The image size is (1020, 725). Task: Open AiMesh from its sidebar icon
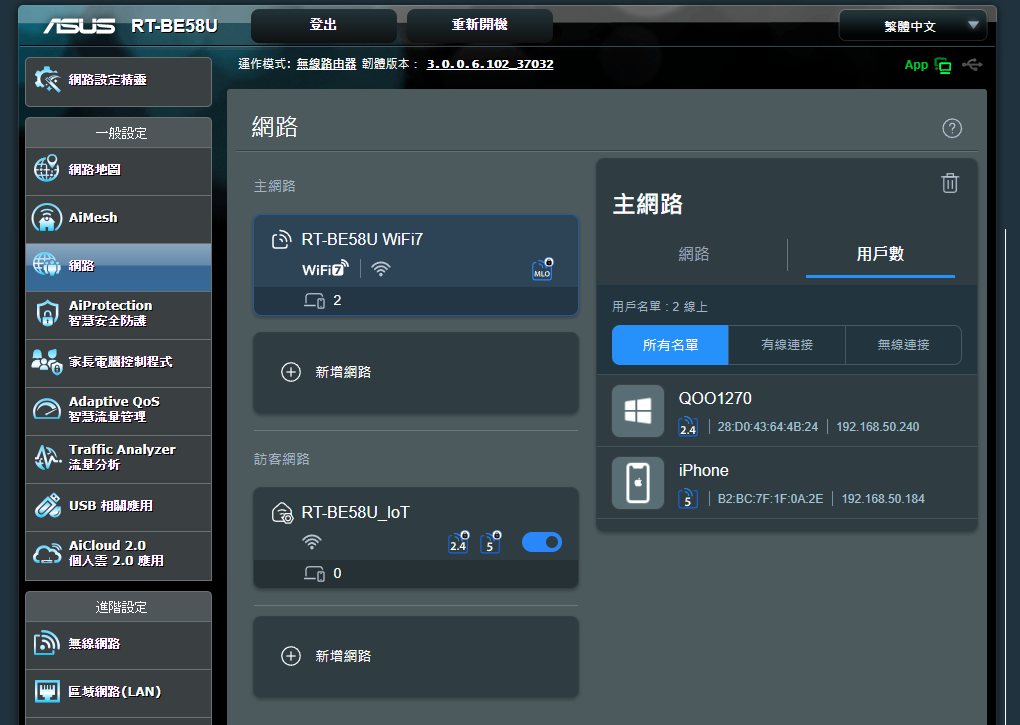(47, 217)
